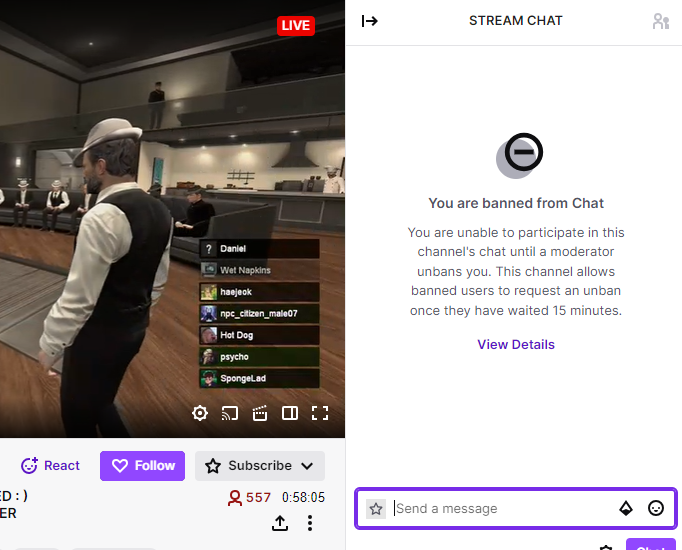Viewport: 682px width, 550px height.
Task: Click the red LIVE badge
Action: pos(296,26)
